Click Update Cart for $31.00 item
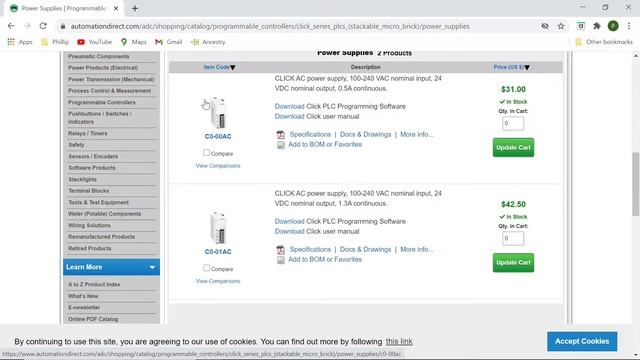This screenshot has width=640, height=360. [x=513, y=147]
